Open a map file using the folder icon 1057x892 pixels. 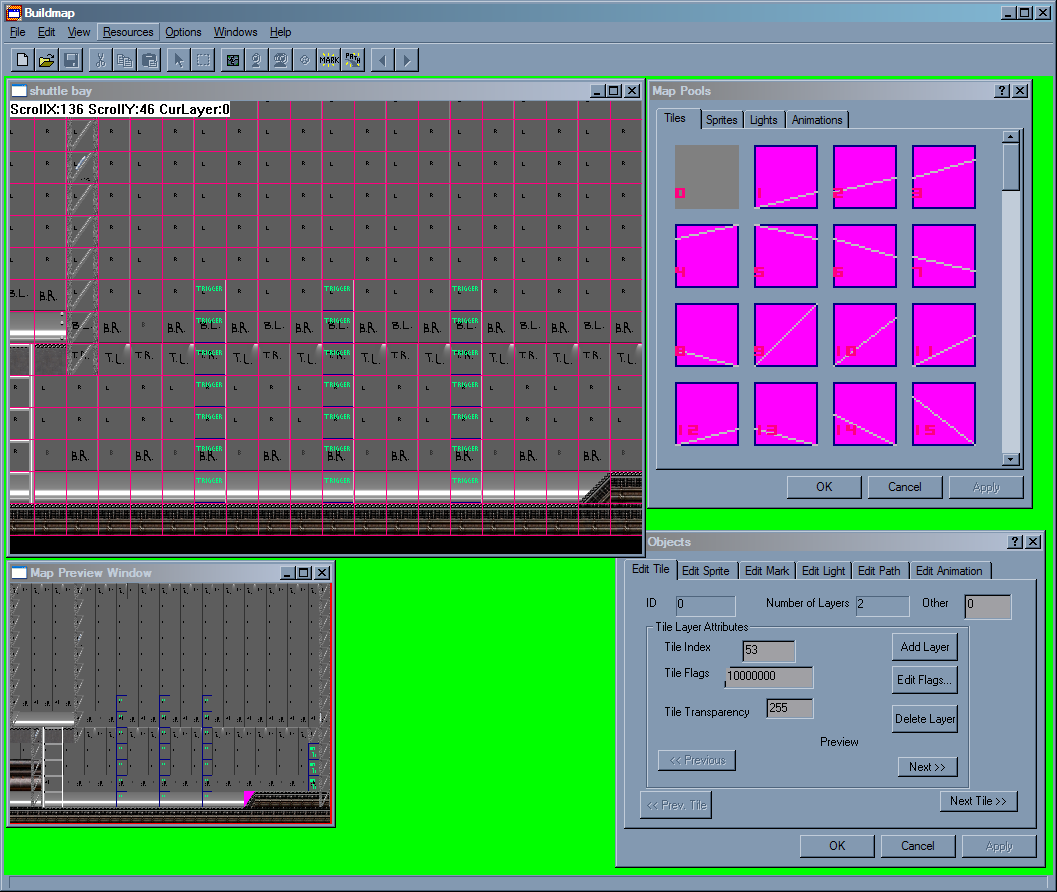tap(46, 60)
